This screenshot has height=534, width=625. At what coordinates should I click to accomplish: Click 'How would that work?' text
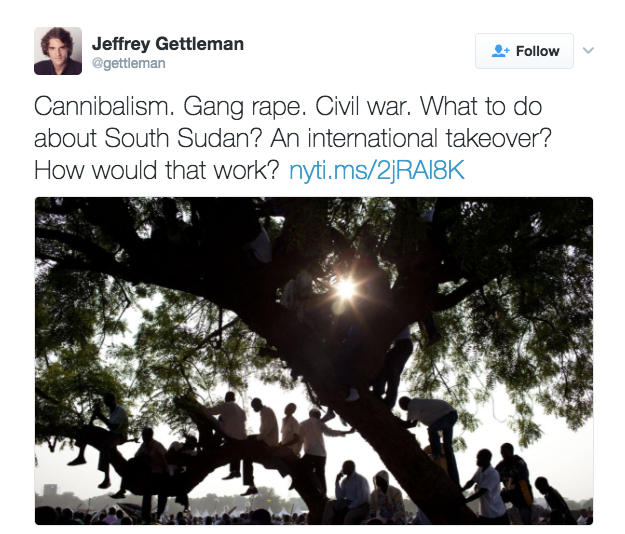(157, 171)
